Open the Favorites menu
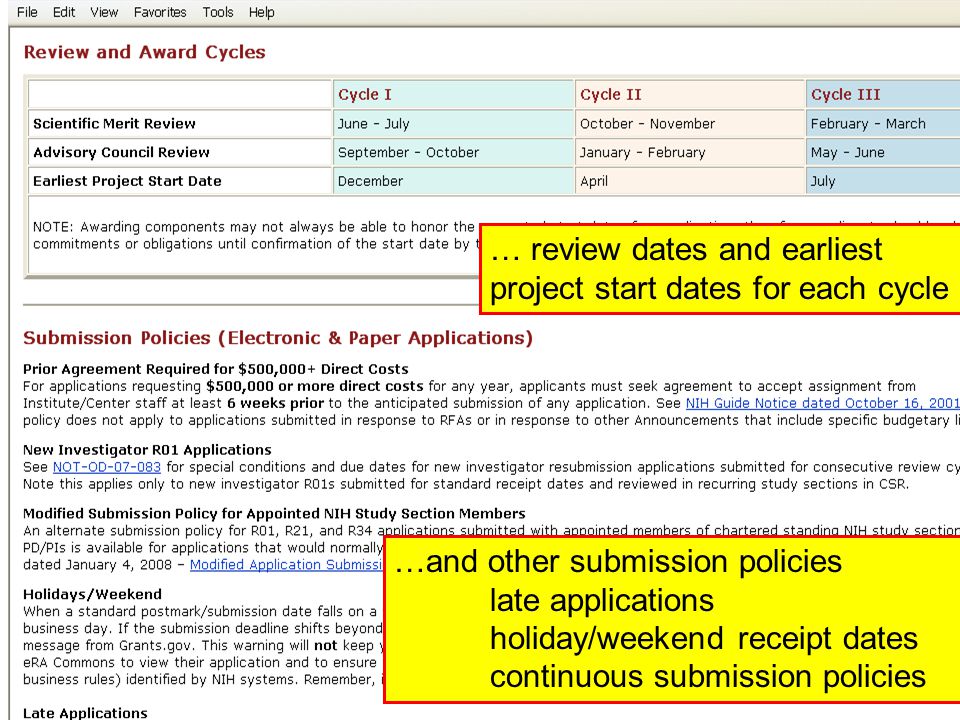The height and width of the screenshot is (720, 960). [160, 12]
